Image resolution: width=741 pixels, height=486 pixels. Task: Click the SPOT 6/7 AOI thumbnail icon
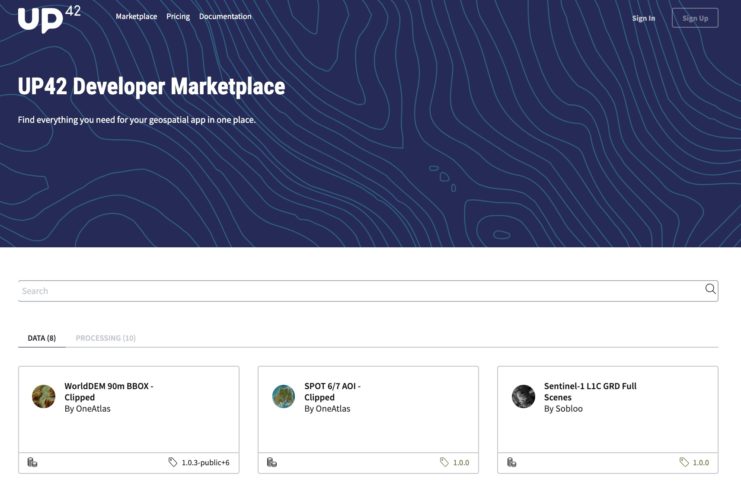click(284, 396)
